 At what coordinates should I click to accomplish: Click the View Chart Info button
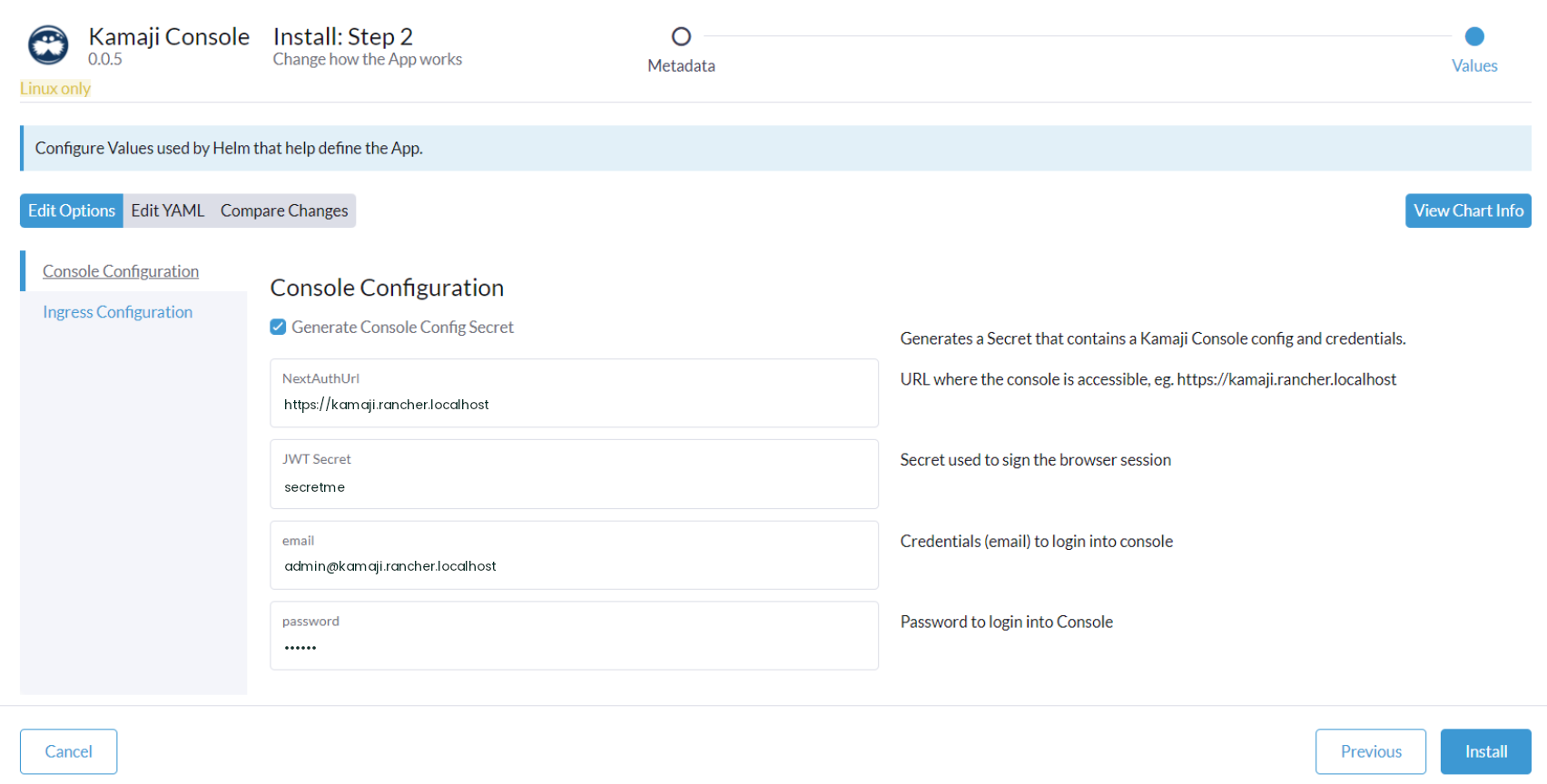tap(1468, 211)
